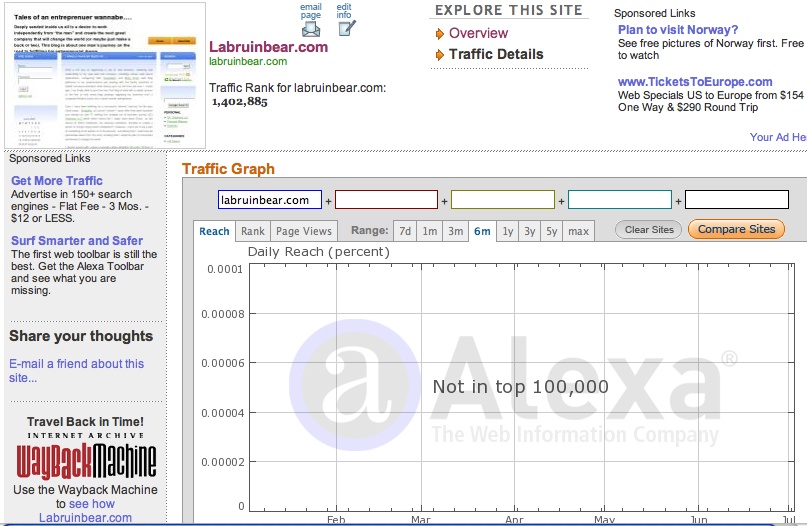Click E-mail a friend about this site
Viewport: 807px width, 526px height.
76,371
